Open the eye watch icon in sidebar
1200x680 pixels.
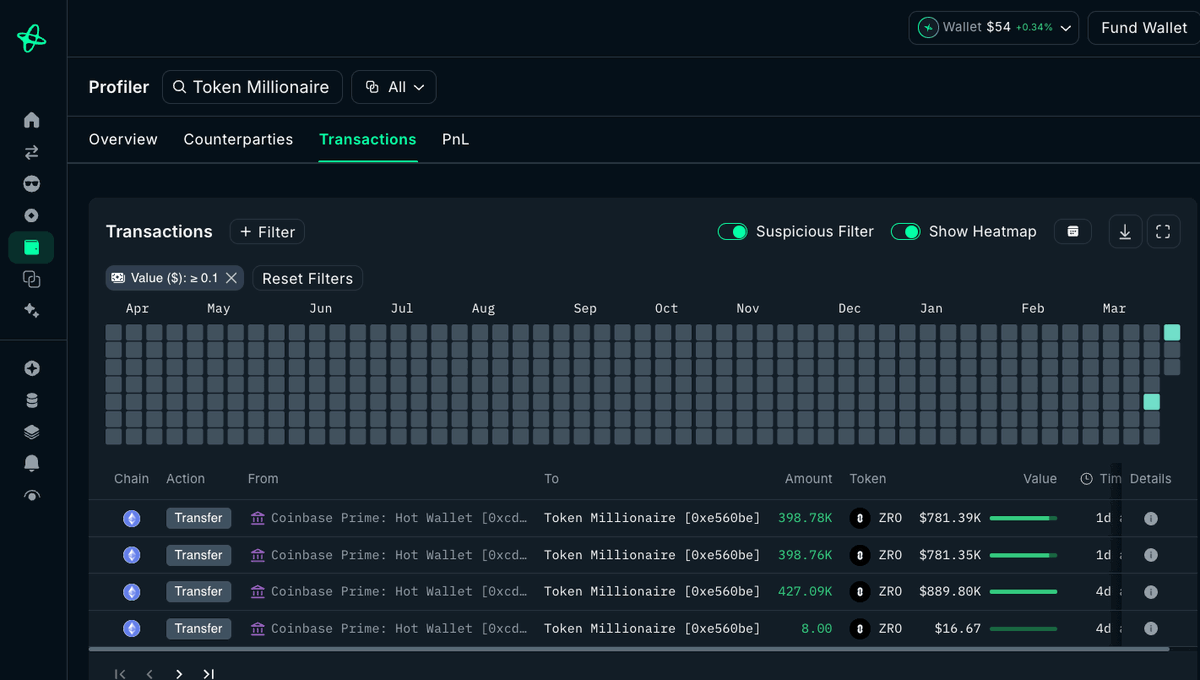point(31,495)
